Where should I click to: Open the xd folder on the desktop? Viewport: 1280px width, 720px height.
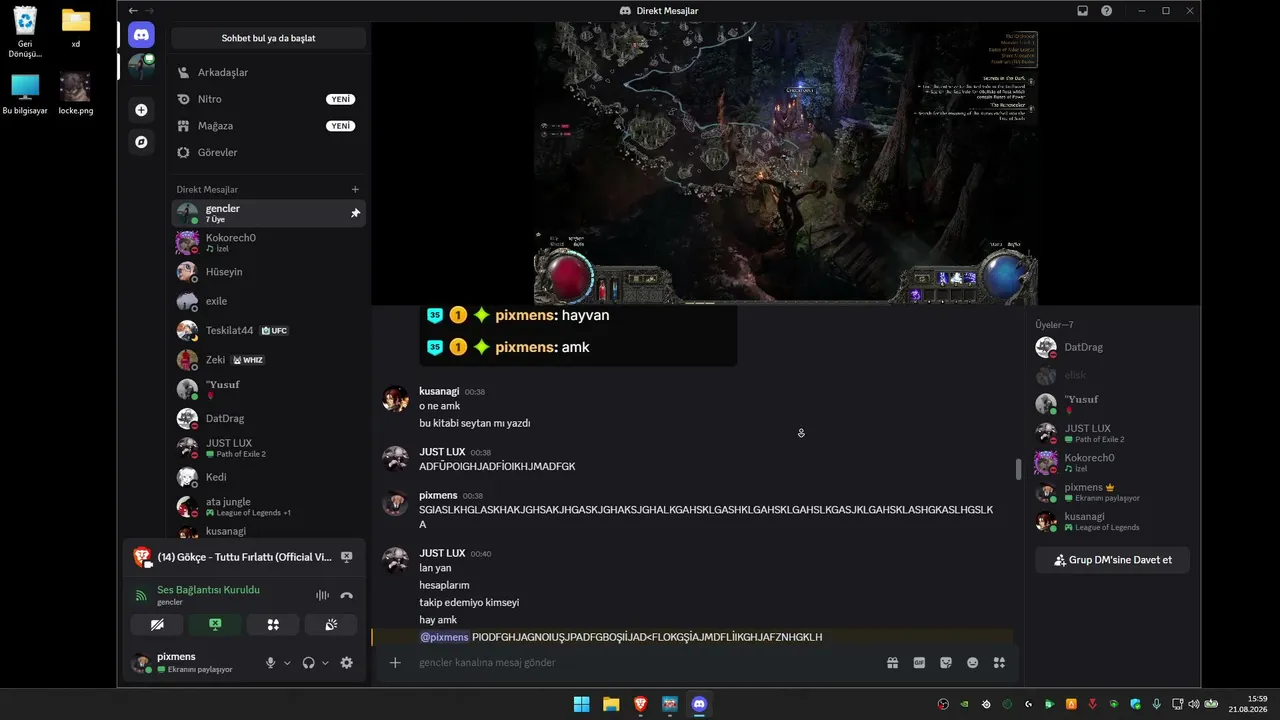[75, 29]
